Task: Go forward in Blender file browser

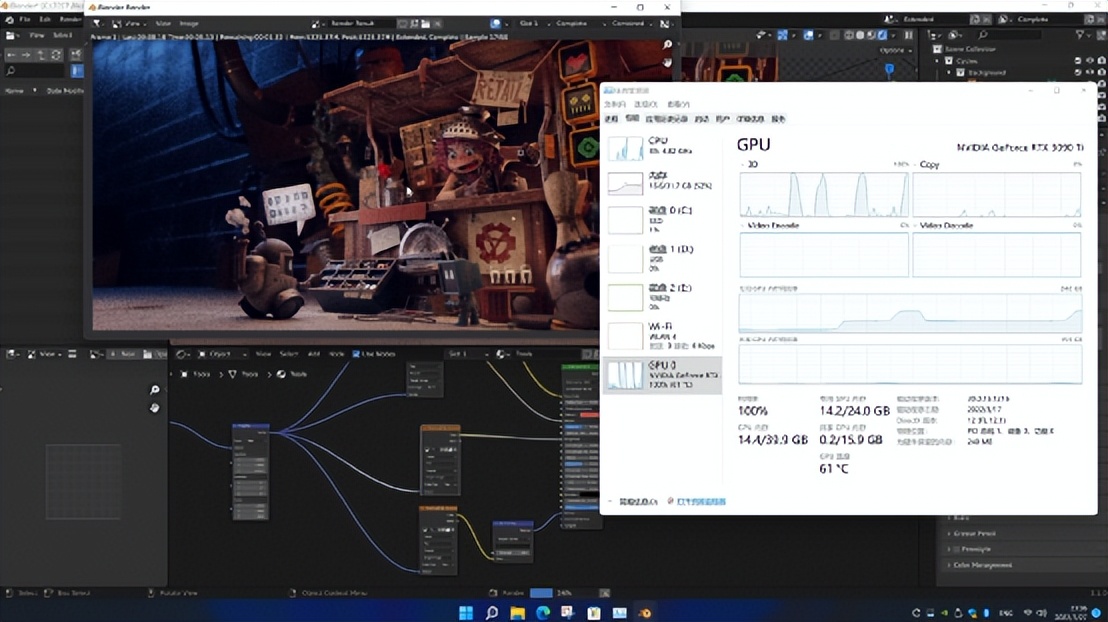Action: [26, 54]
